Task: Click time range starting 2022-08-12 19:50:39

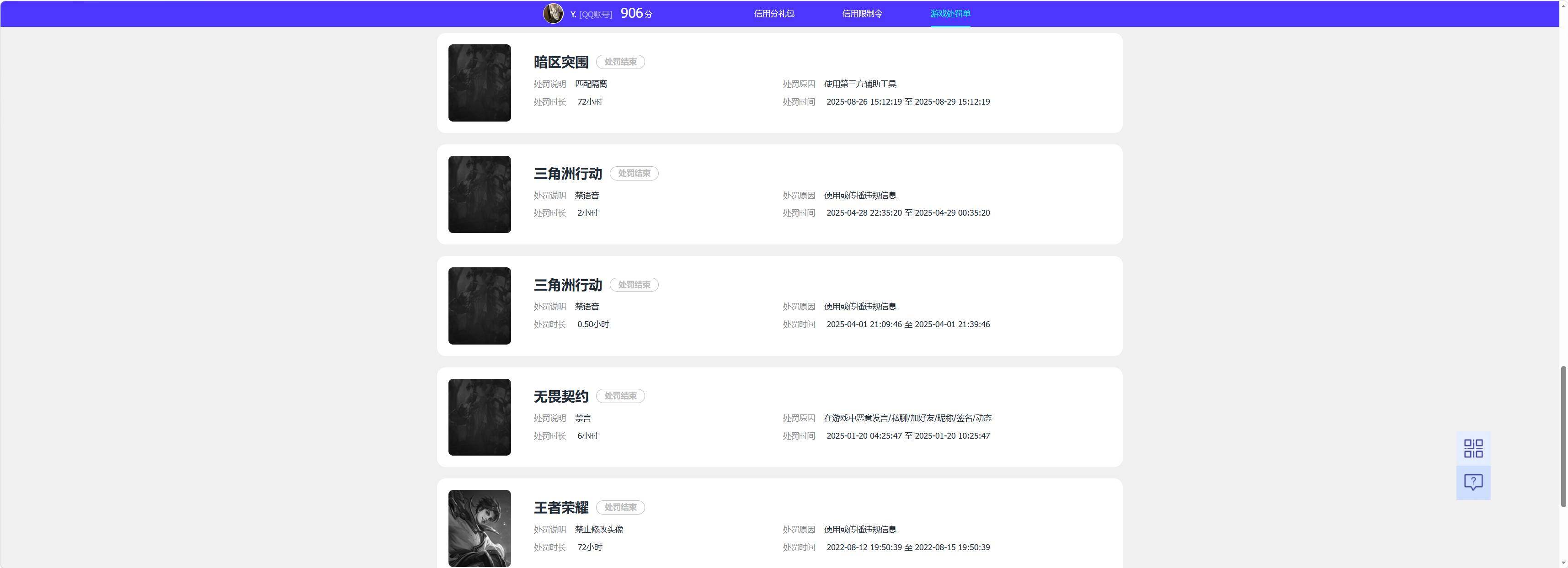Action: coord(907,547)
